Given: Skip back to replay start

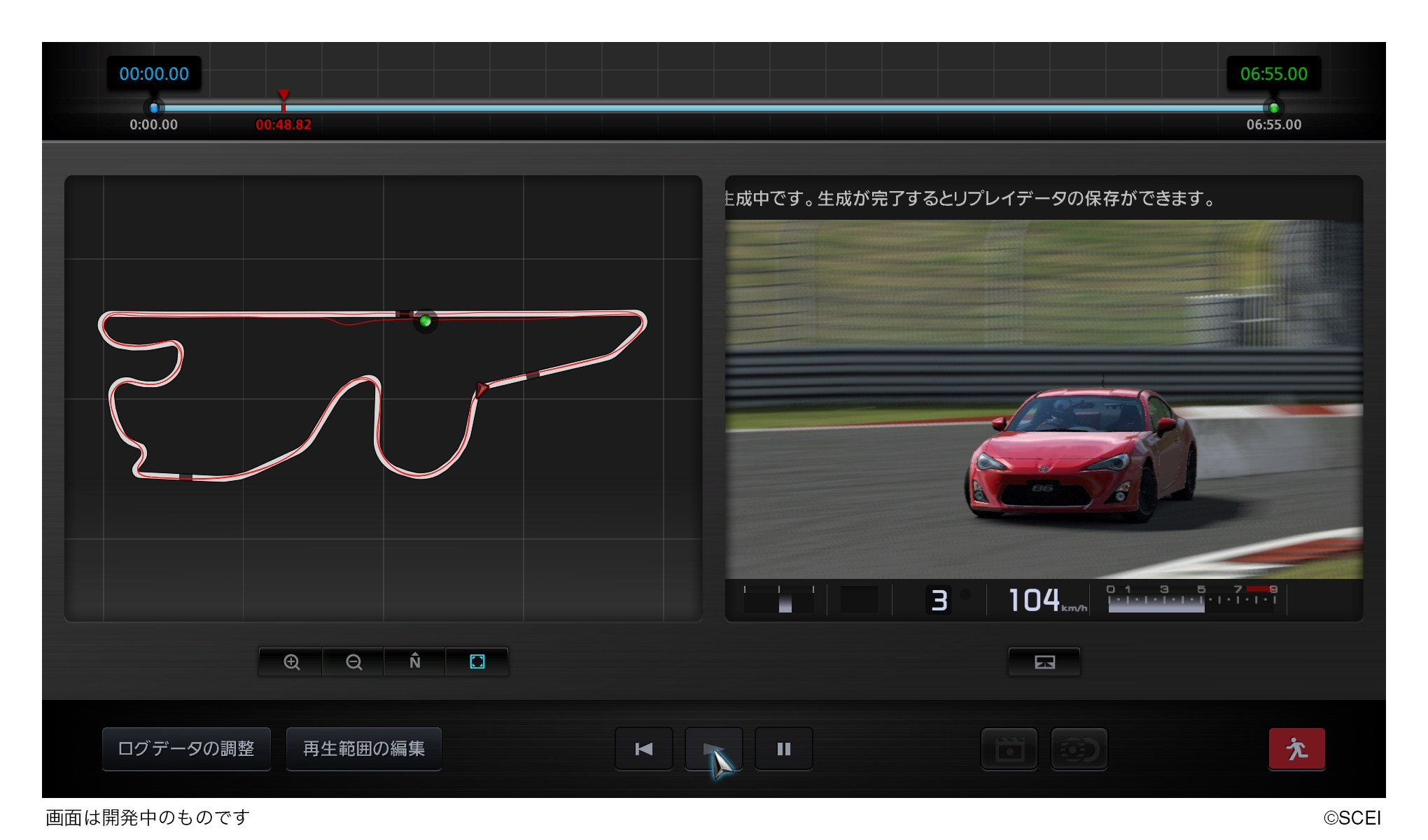Looking at the screenshot, I should (644, 749).
